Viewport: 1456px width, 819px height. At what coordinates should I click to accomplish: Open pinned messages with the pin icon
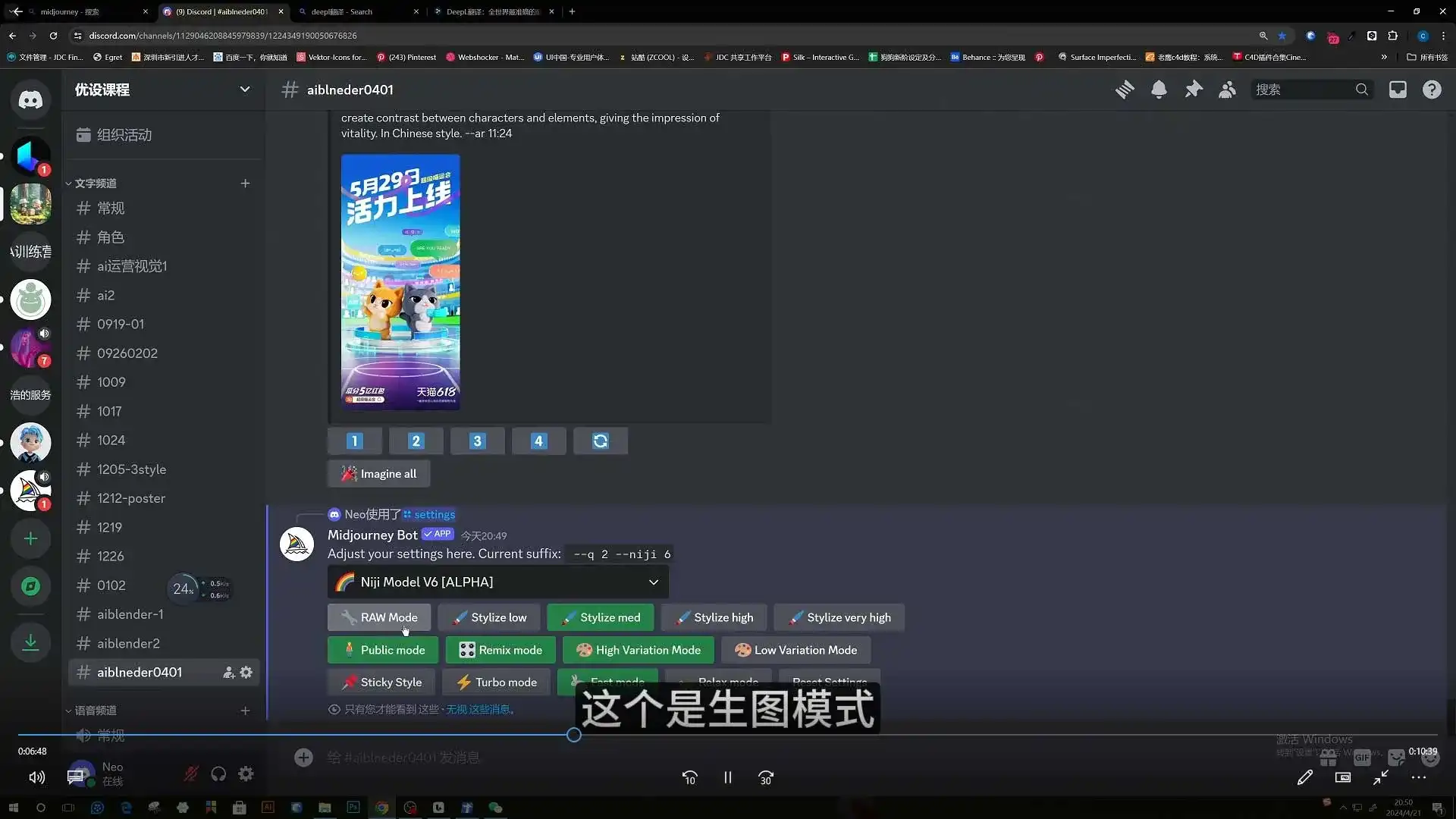pyautogui.click(x=1194, y=89)
